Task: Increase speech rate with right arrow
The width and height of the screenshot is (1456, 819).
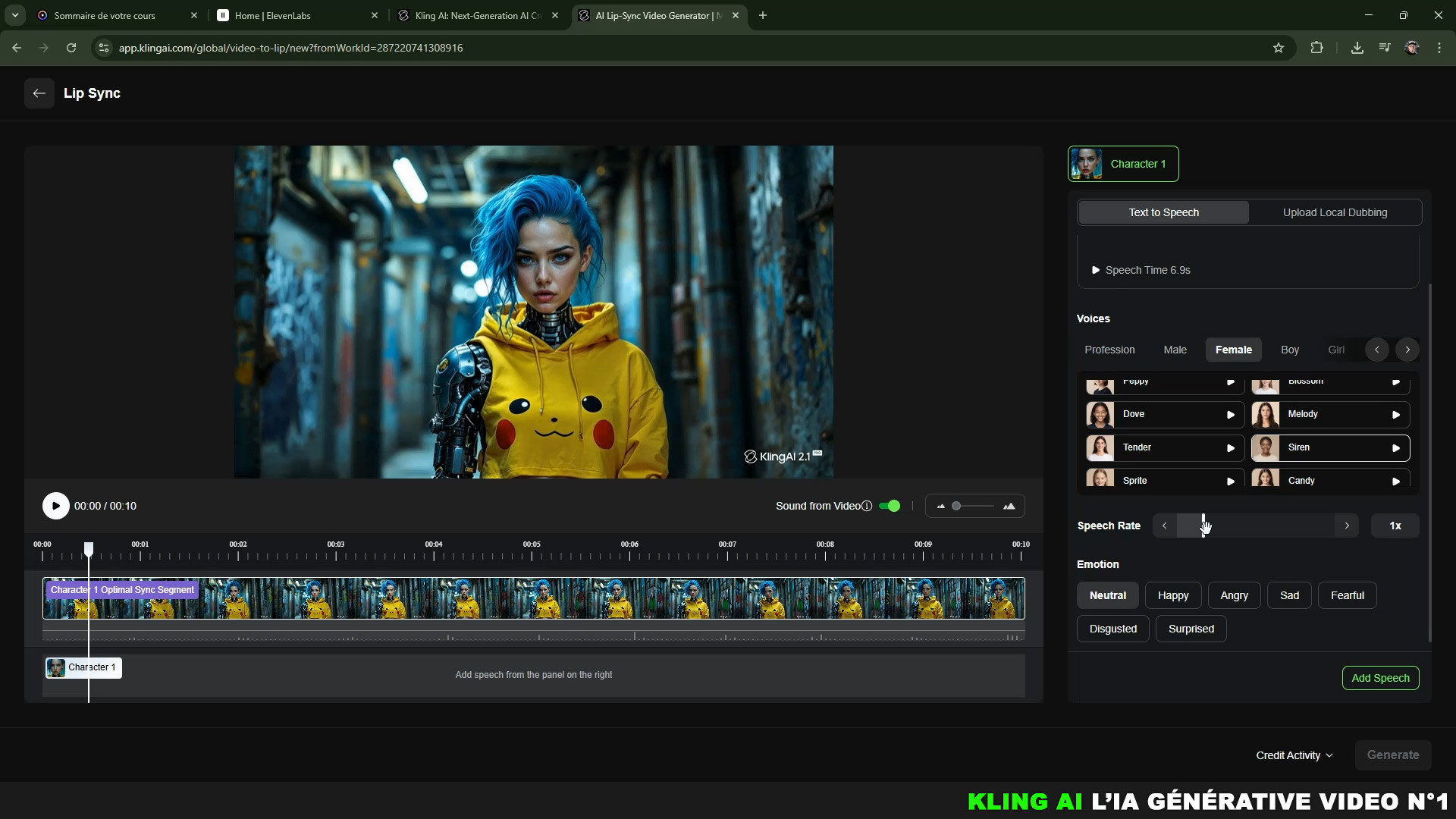Action: (1347, 526)
